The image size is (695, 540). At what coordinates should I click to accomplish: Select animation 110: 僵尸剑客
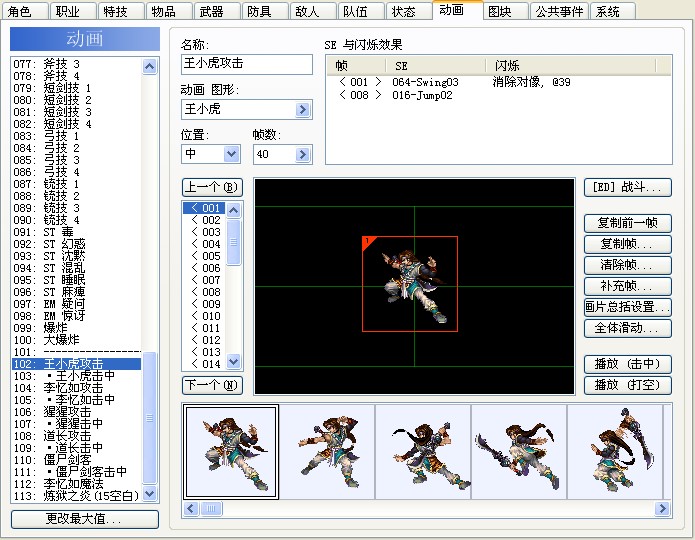click(76, 460)
